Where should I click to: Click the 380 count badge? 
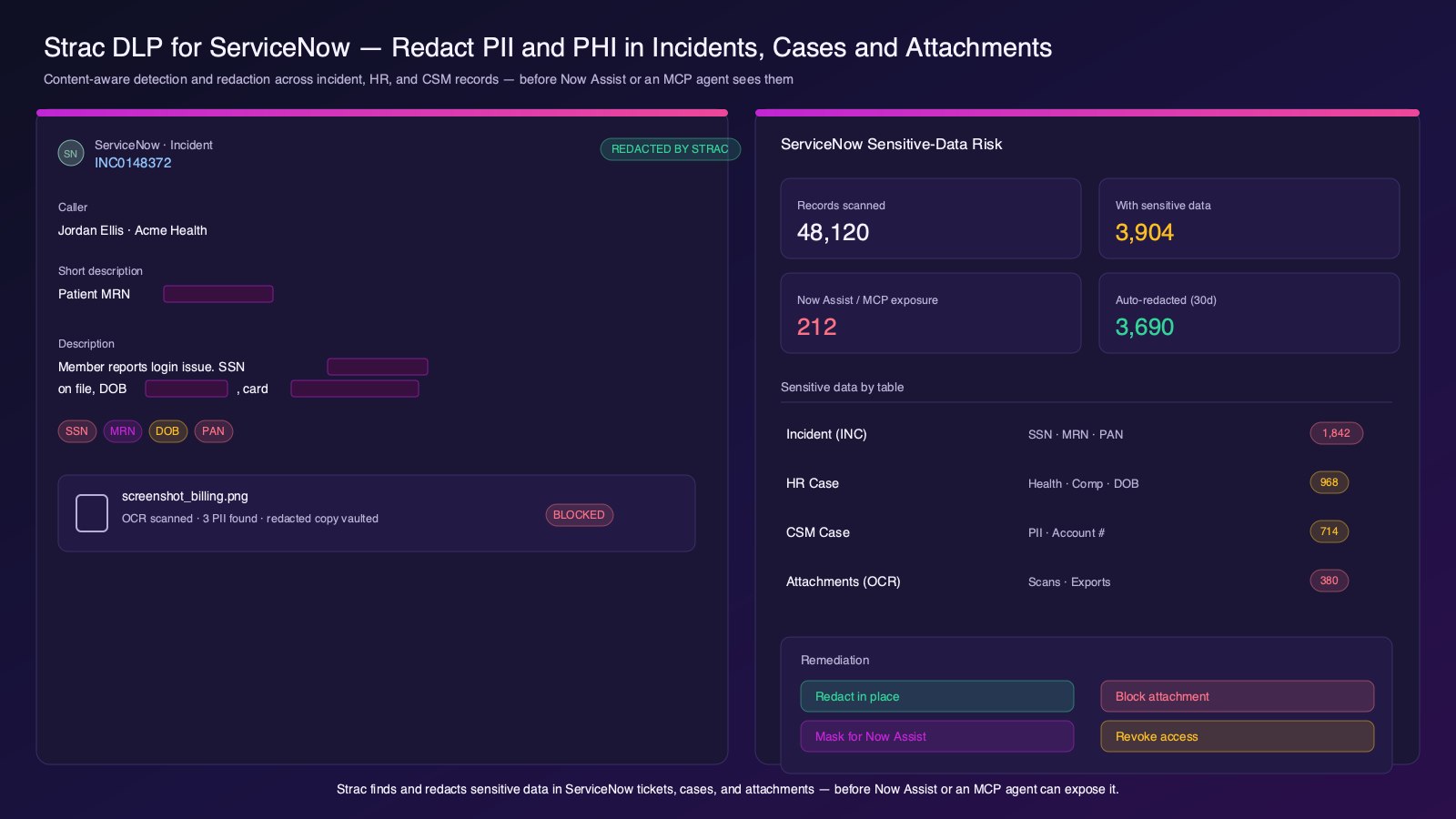[1330, 581]
